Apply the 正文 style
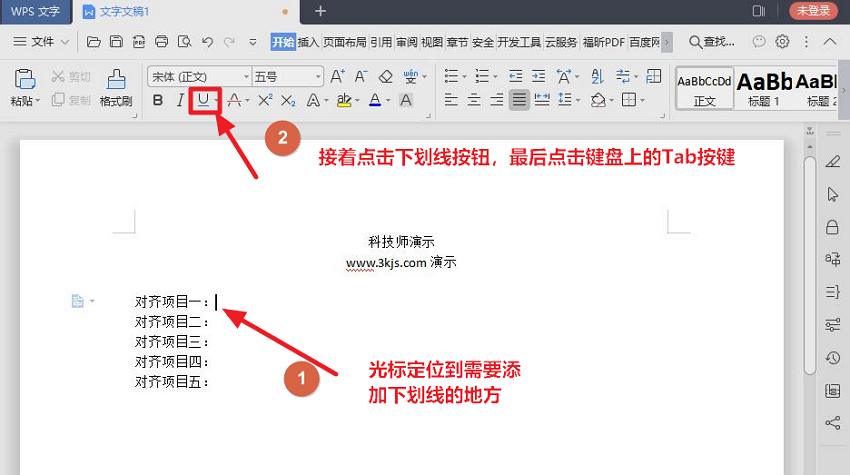 click(704, 89)
